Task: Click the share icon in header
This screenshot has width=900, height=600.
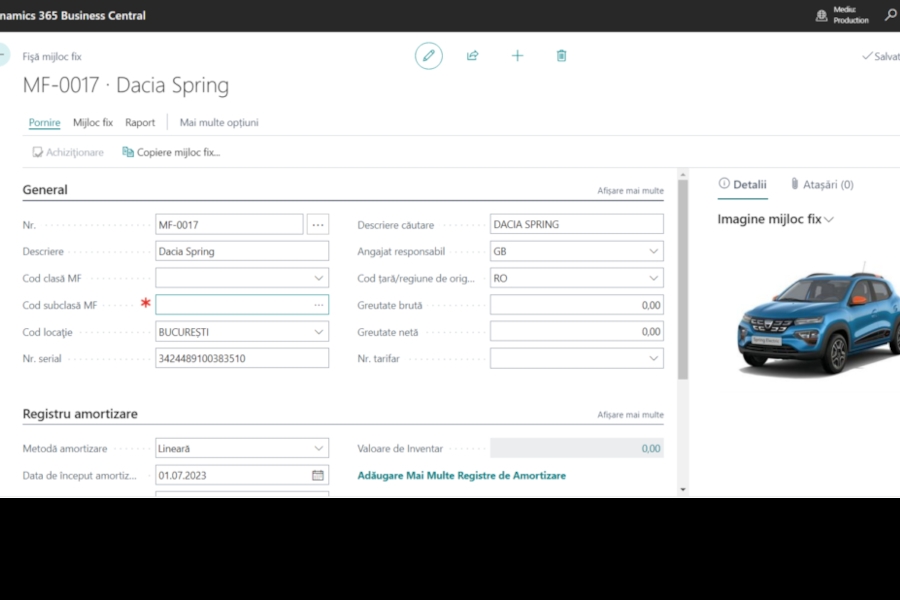Action: click(473, 56)
